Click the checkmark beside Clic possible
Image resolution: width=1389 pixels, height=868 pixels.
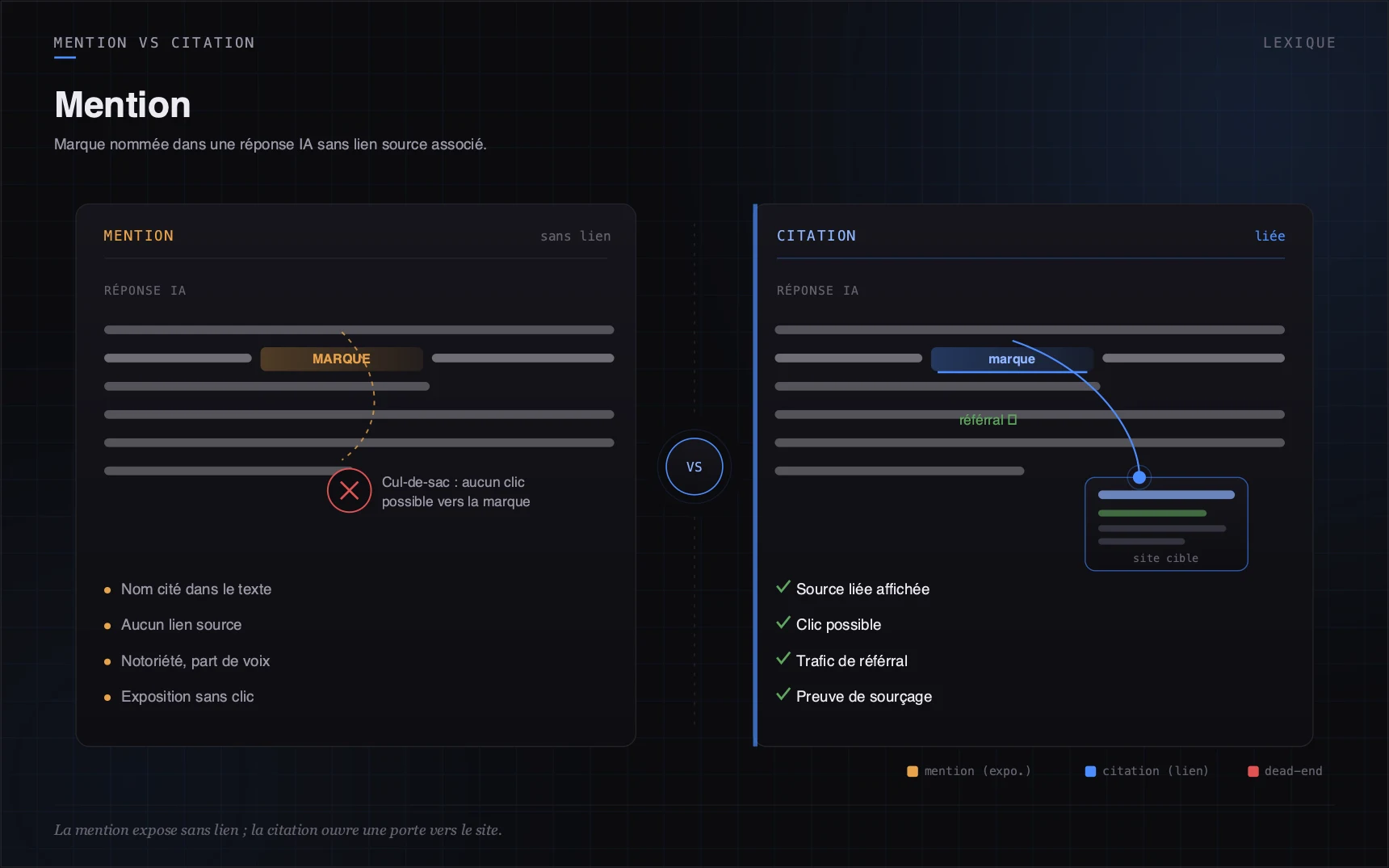(x=783, y=623)
